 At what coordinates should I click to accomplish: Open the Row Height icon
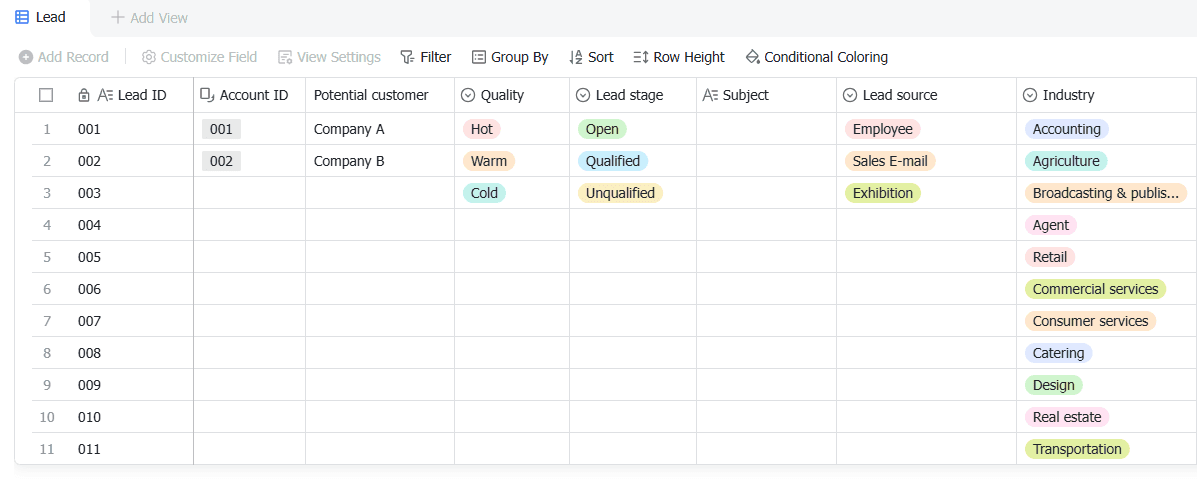click(641, 57)
